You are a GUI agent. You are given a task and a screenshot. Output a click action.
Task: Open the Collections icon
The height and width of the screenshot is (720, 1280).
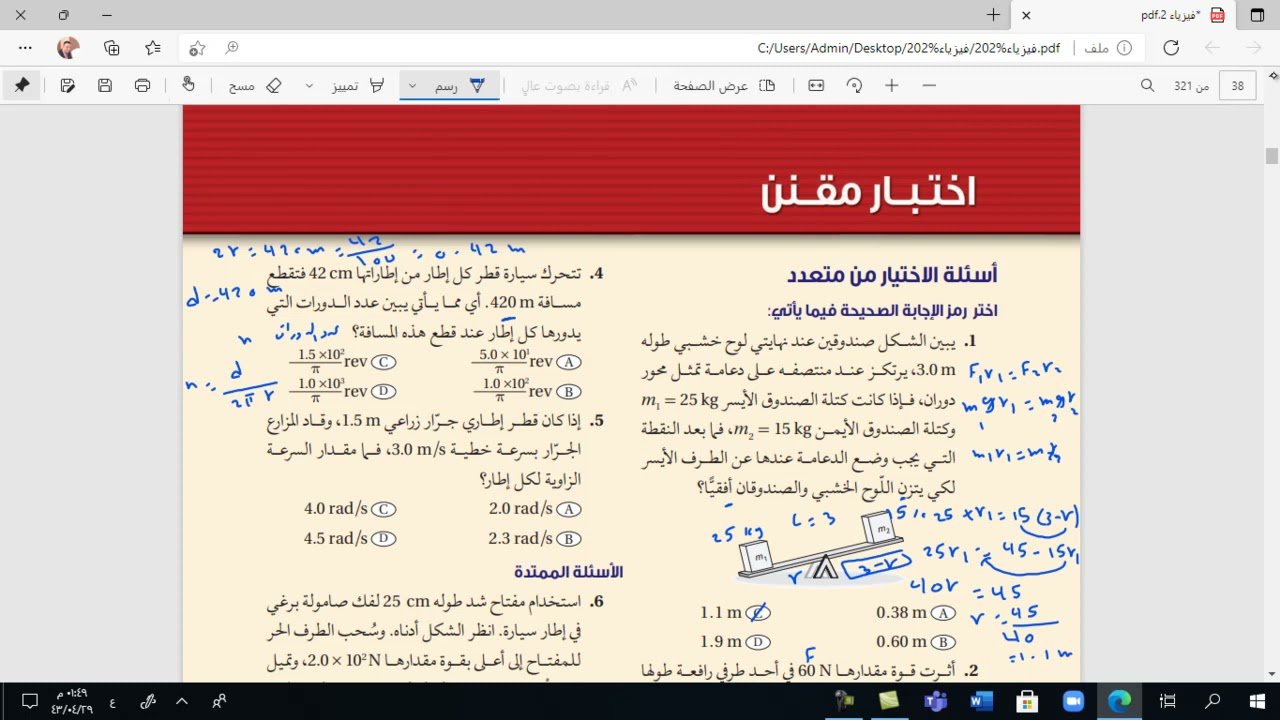[x=111, y=48]
